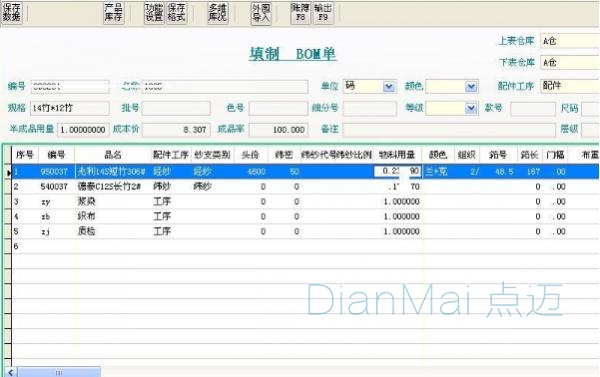Click the 组织 column header
600x377 pixels.
click(x=466, y=155)
